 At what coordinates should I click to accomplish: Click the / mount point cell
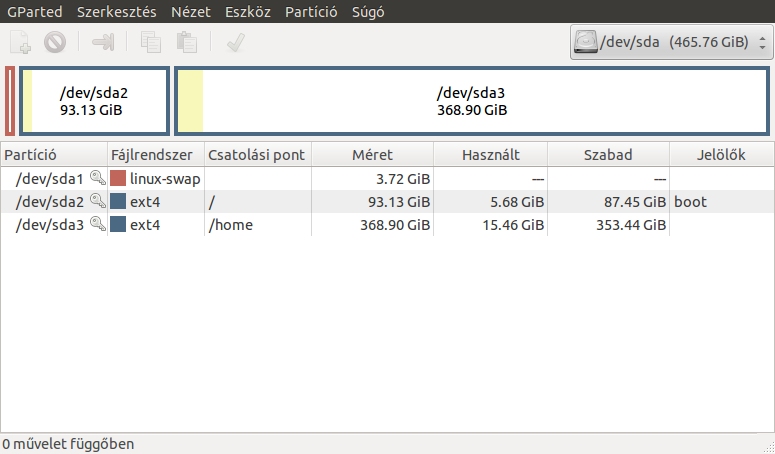click(x=258, y=202)
